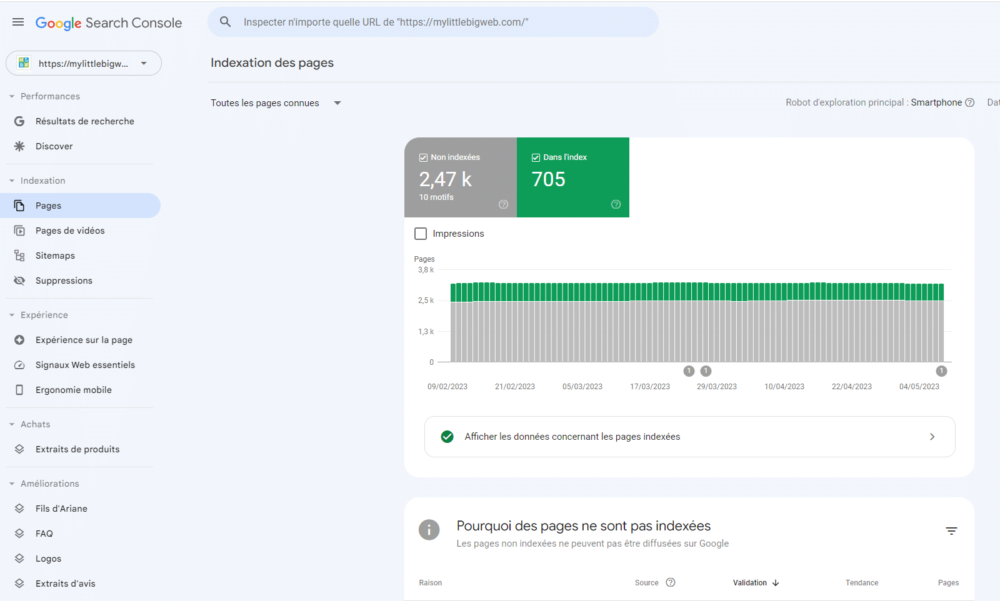This screenshot has width=1000, height=601.
Task: Open the filter icon for non-indexed reasons
Action: click(951, 531)
